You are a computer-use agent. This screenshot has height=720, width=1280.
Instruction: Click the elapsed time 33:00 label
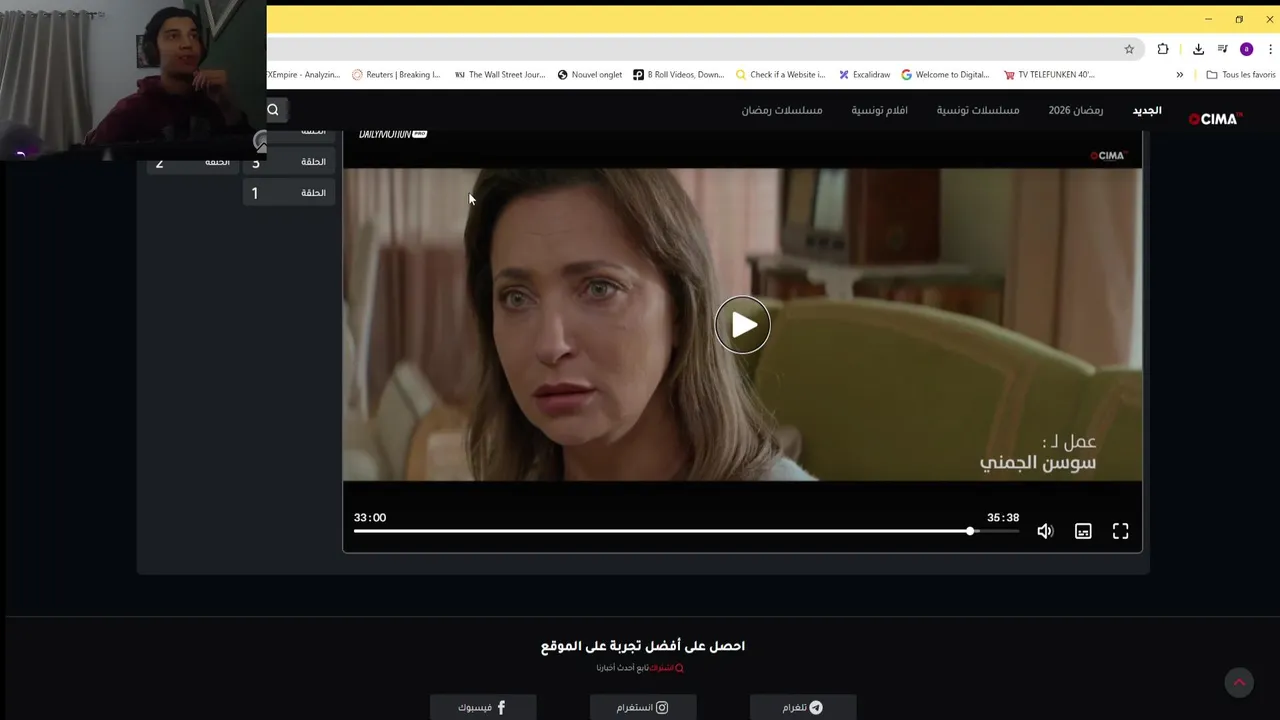370,518
